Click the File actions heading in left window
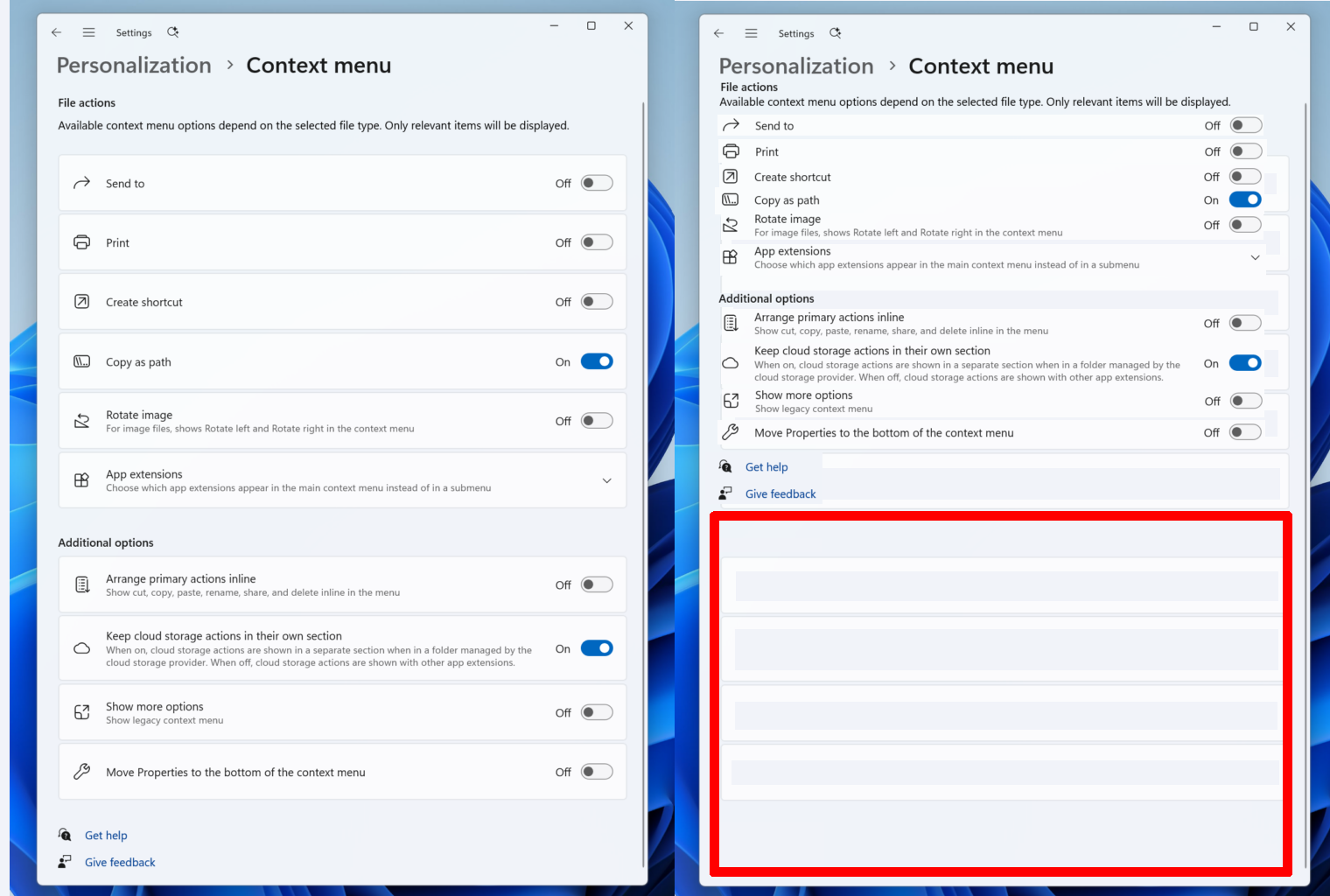 coord(87,102)
